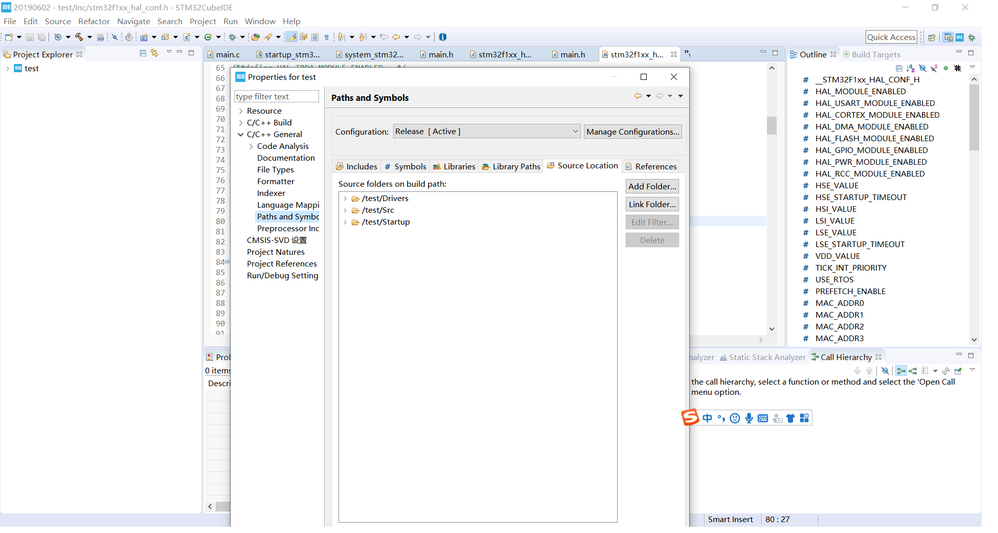Expand the /test/Drivers source folder
Viewport: 998px width, 533px height.
coord(345,199)
